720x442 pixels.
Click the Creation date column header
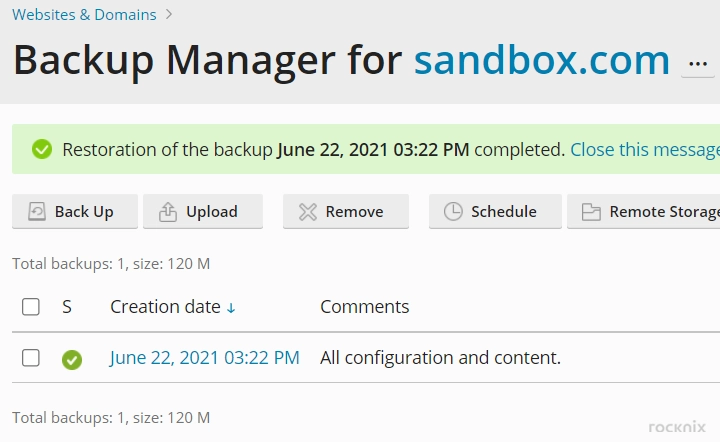pos(165,307)
